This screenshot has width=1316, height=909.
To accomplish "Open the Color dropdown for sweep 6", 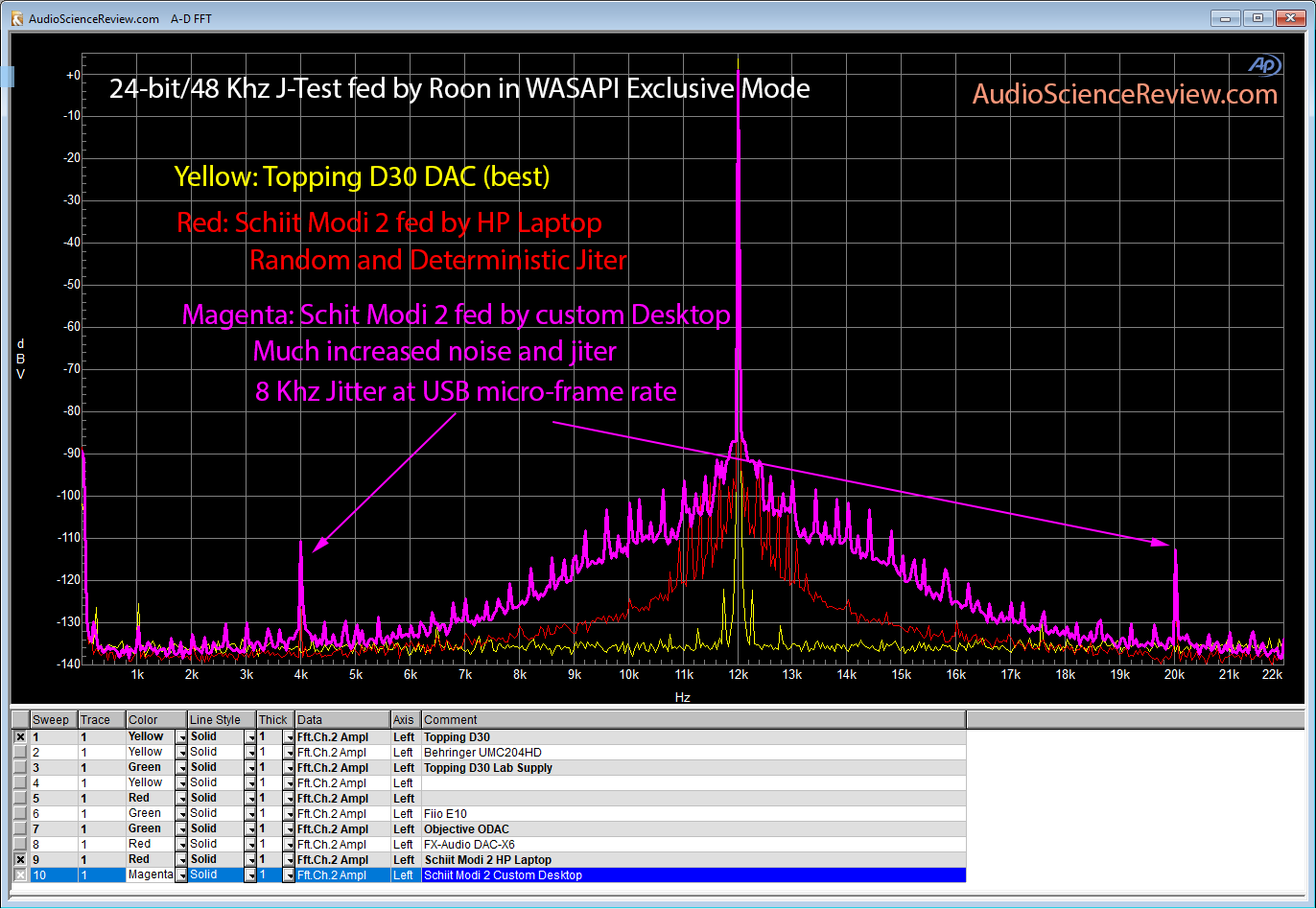I will (180, 813).
